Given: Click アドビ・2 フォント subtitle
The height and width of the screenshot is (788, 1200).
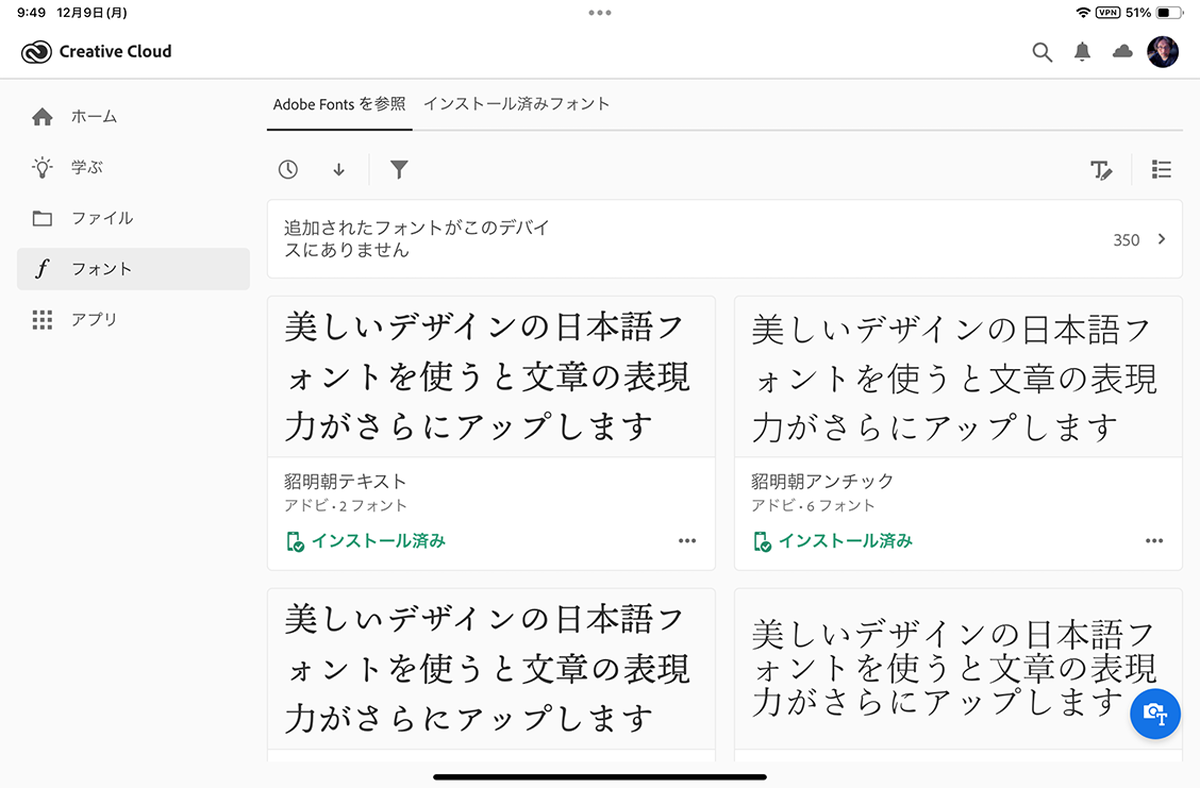Looking at the screenshot, I should click(345, 506).
